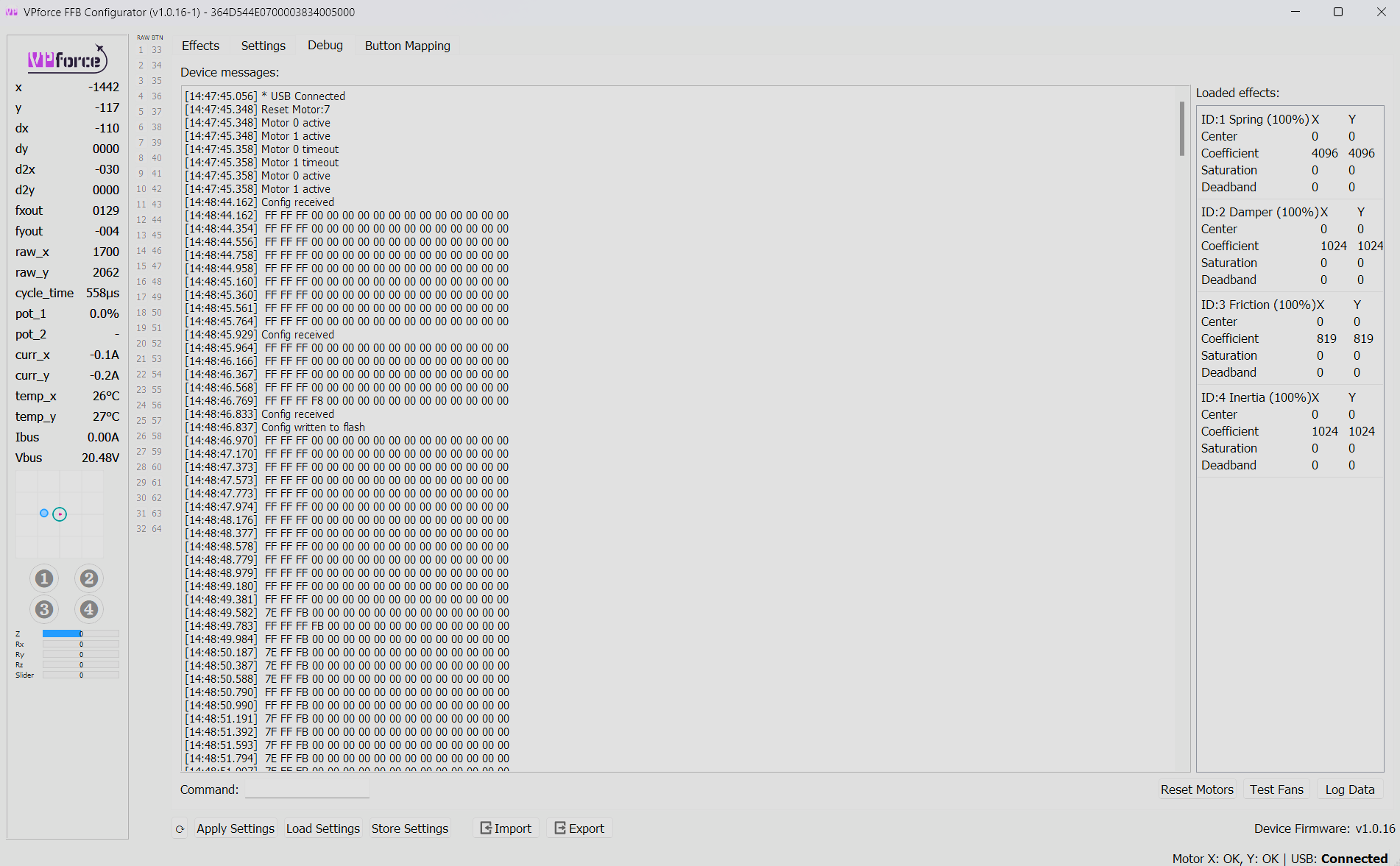Click the Reset Motors button
The width and height of the screenshot is (1400, 866).
[1197, 789]
